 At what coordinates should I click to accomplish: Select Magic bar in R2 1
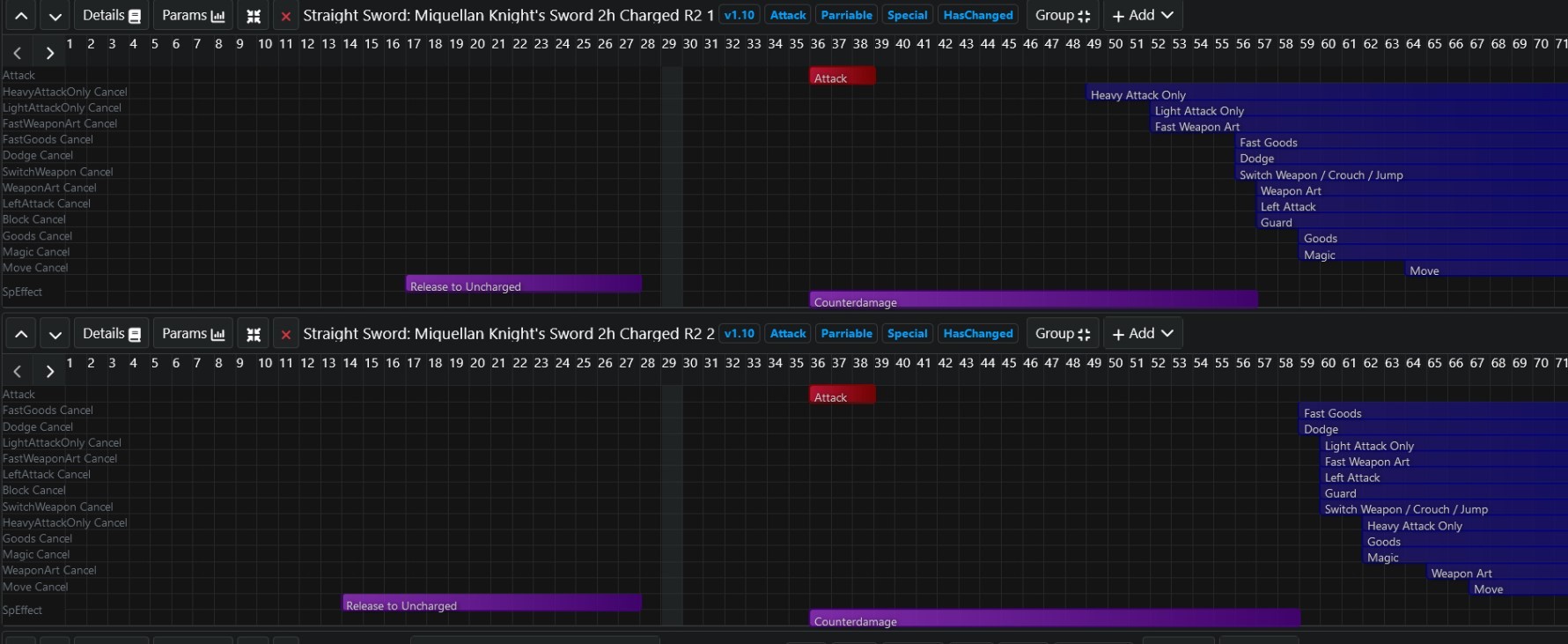[1434, 254]
